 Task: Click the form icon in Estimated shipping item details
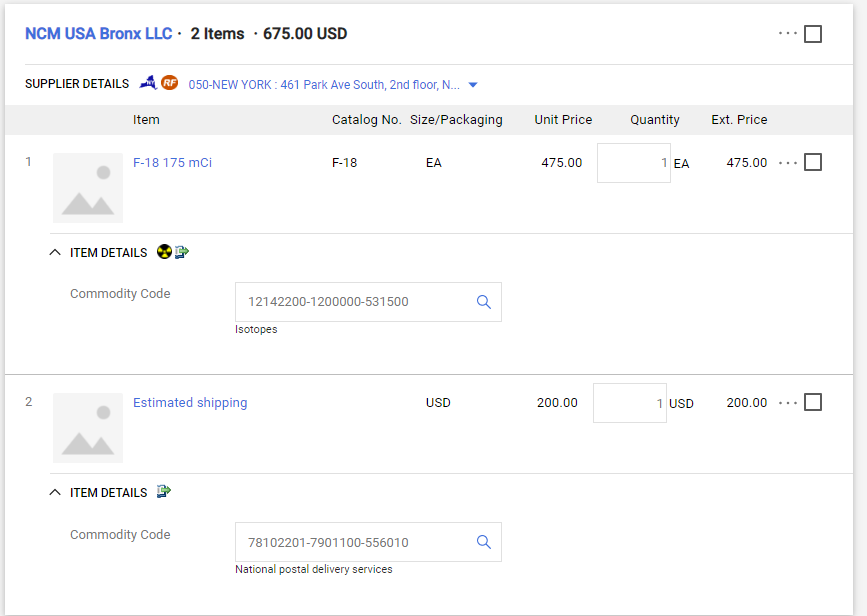tap(164, 492)
